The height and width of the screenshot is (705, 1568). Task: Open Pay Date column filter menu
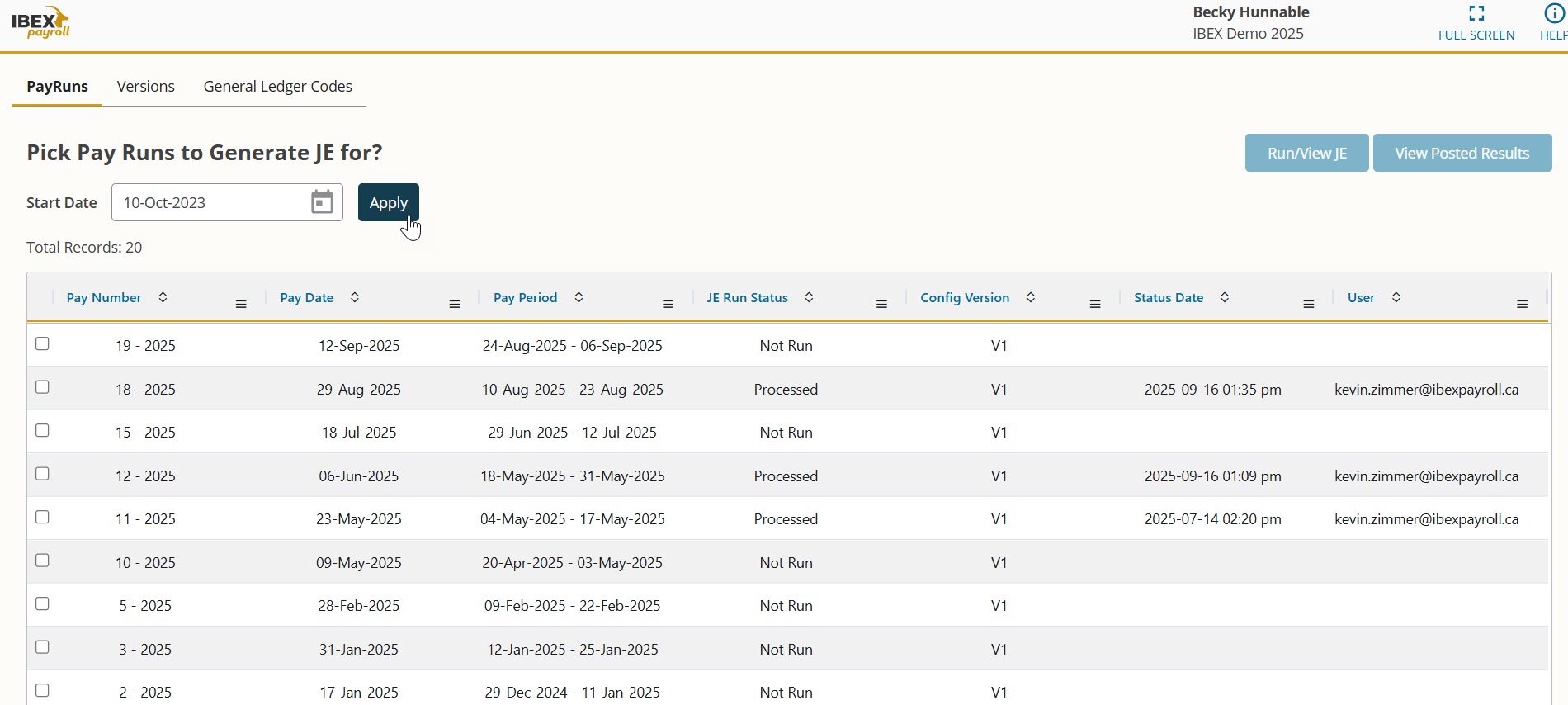tap(455, 305)
